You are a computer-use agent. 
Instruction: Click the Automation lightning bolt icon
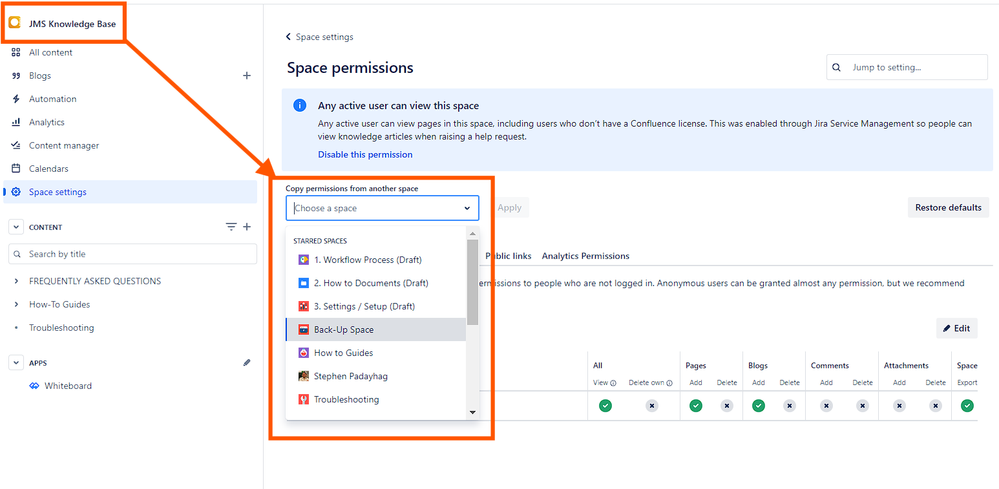pyautogui.click(x=17, y=99)
